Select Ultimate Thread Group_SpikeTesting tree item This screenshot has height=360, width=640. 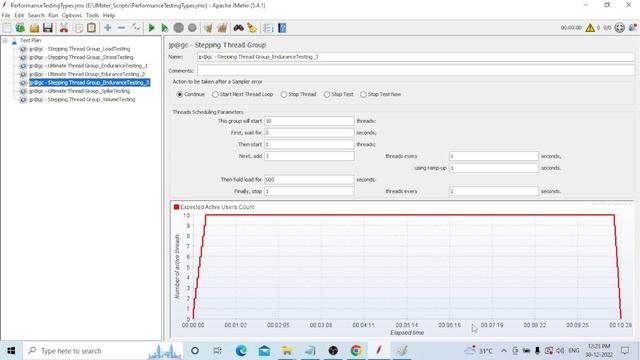pos(79,91)
